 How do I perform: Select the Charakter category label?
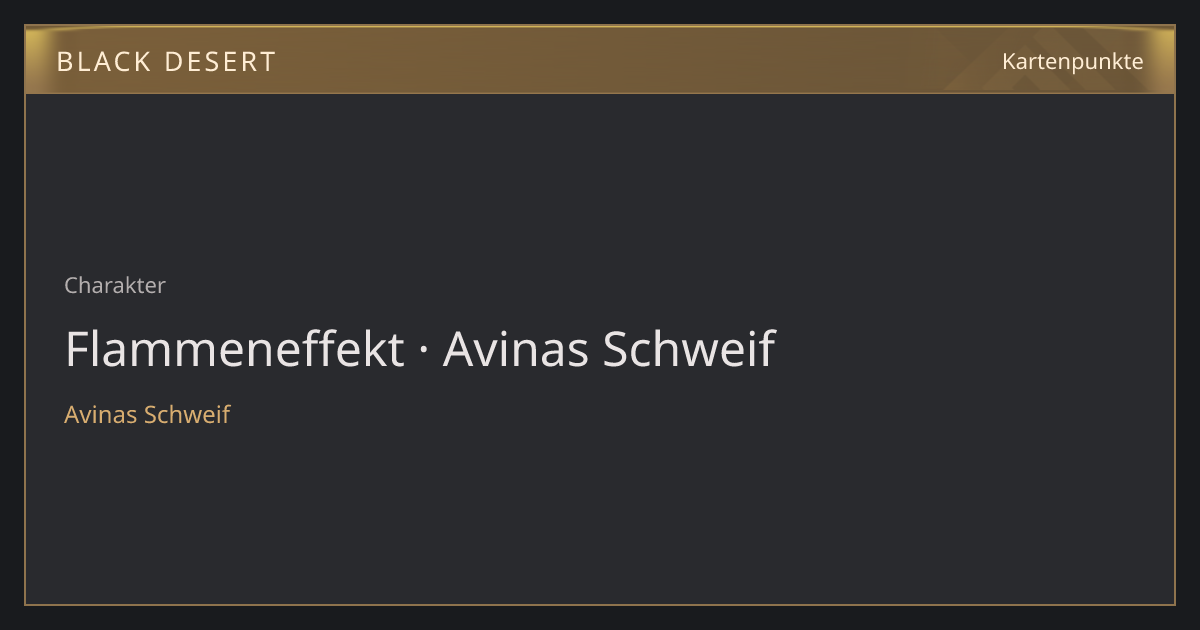pyautogui.click(x=115, y=285)
